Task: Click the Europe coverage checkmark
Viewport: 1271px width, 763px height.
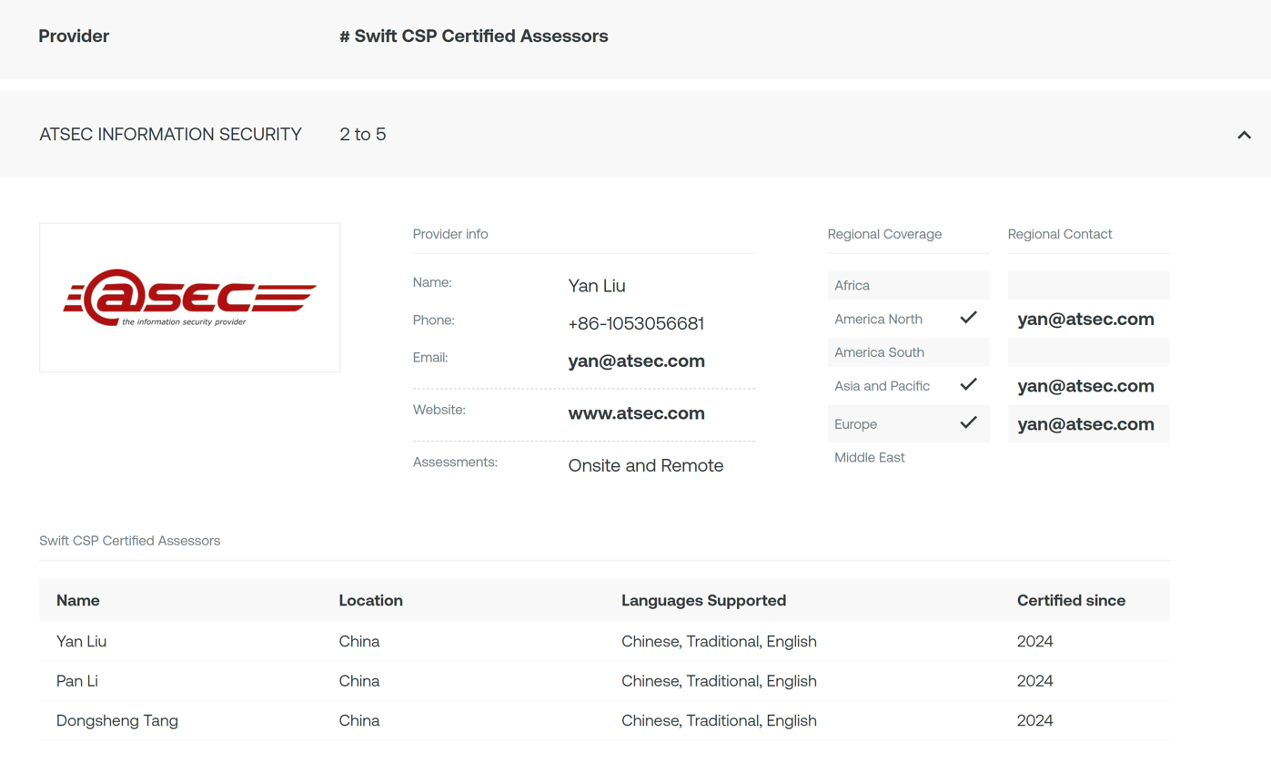Action: click(968, 423)
